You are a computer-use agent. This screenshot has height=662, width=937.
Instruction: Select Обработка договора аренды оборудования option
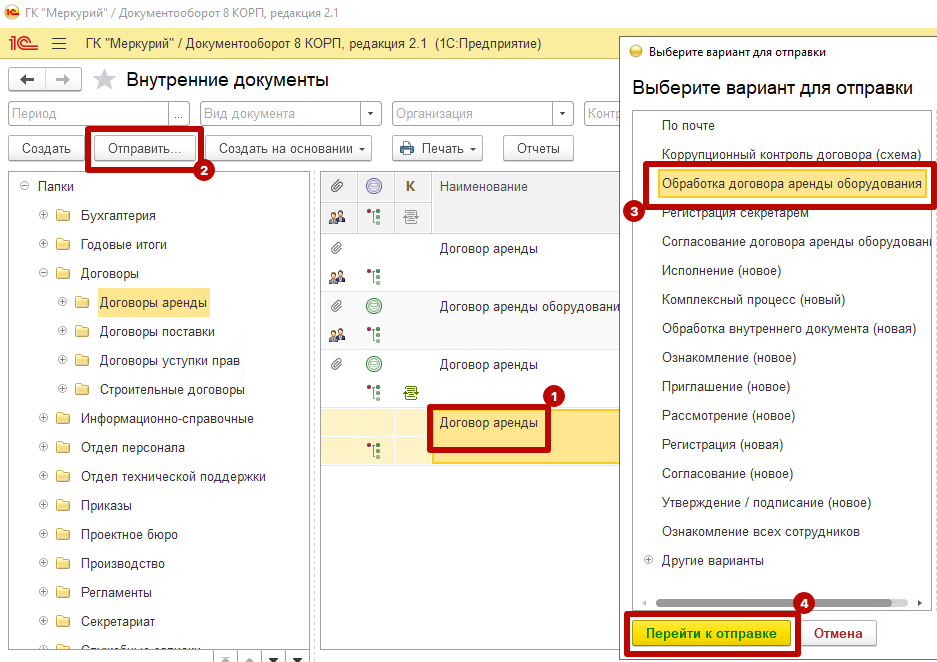pos(791,183)
